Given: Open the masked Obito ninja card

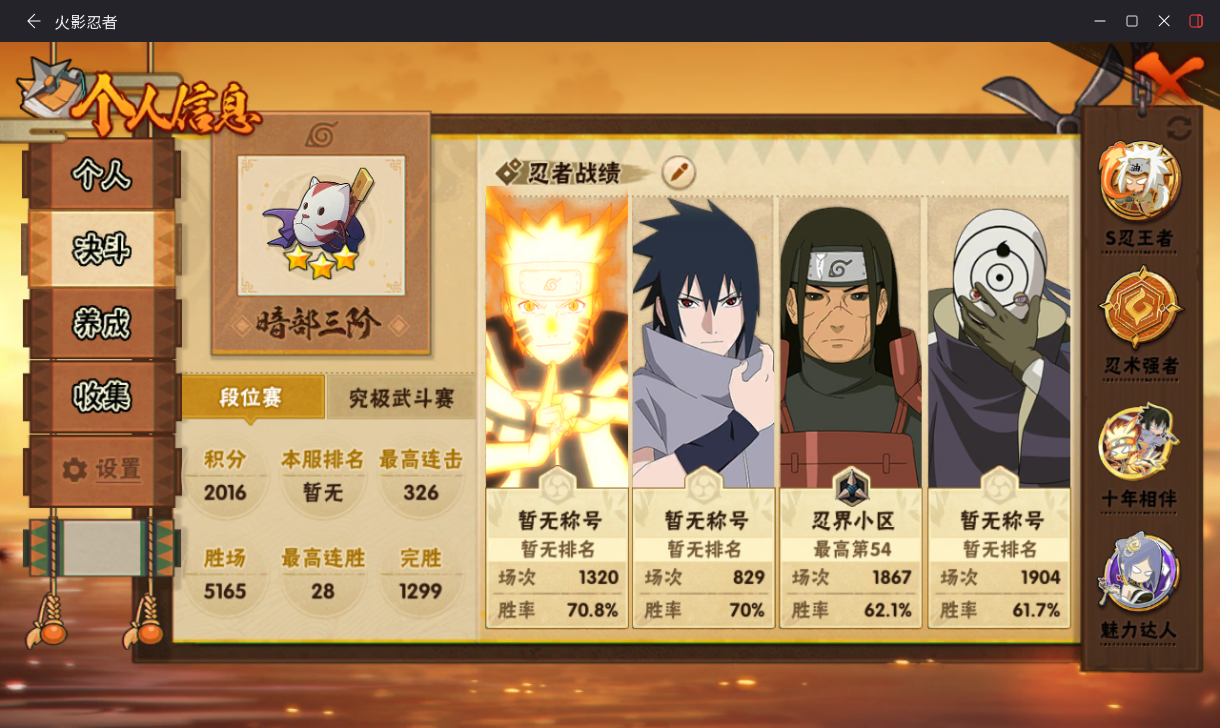Looking at the screenshot, I should [999, 410].
